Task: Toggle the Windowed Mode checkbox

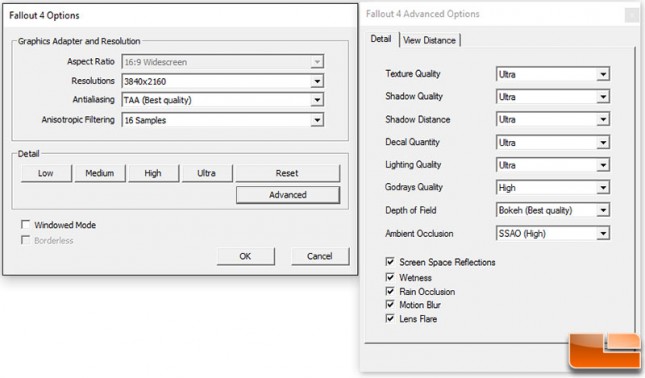Action: [x=26, y=225]
